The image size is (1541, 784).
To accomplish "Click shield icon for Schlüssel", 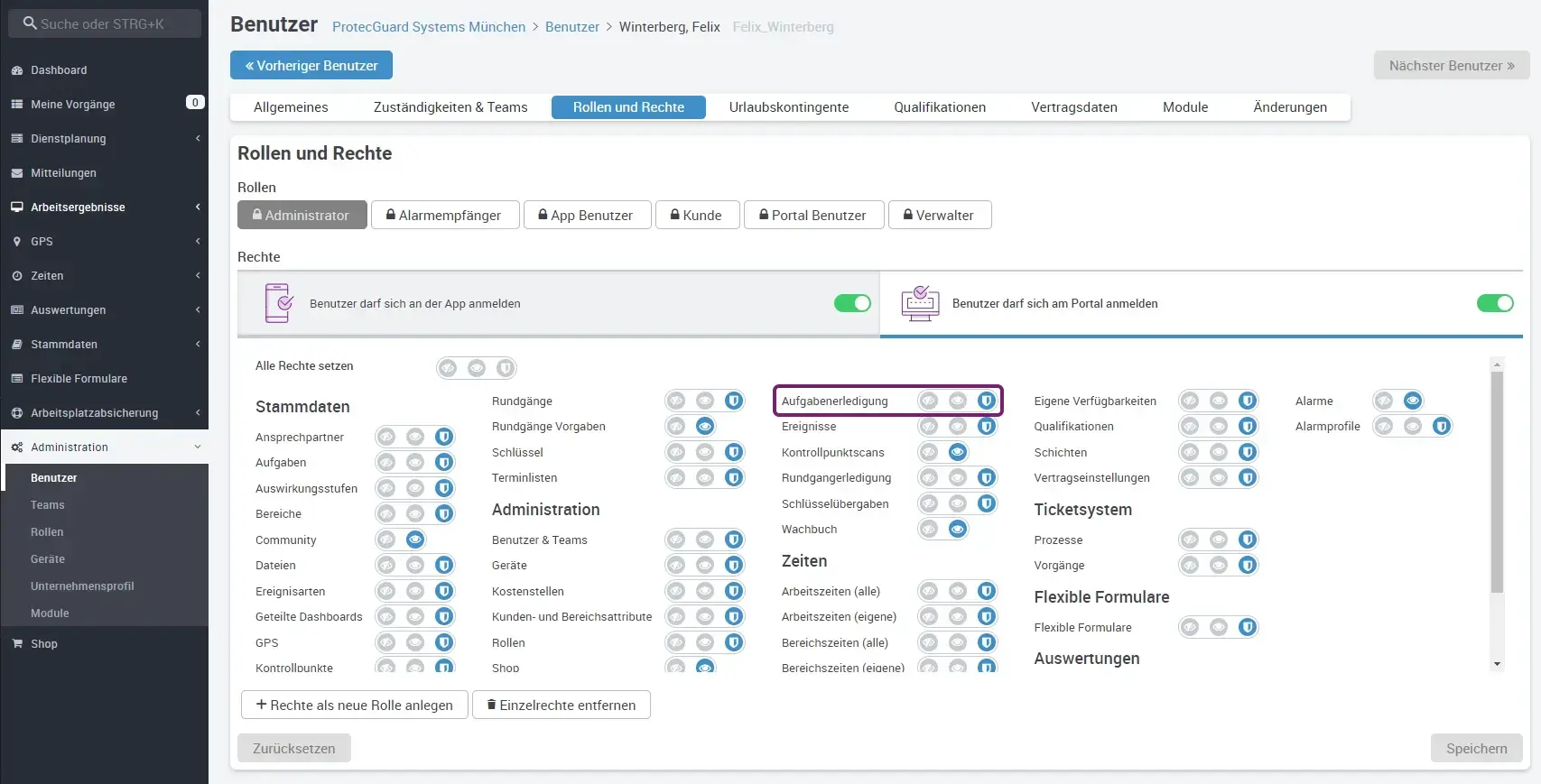I will [734, 452].
